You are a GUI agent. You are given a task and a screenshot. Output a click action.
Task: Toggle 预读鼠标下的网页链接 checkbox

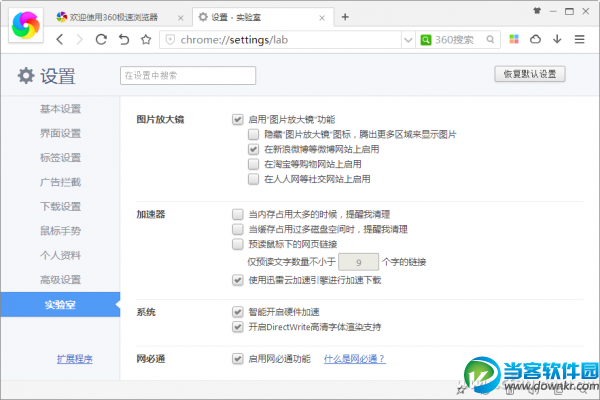pos(238,244)
